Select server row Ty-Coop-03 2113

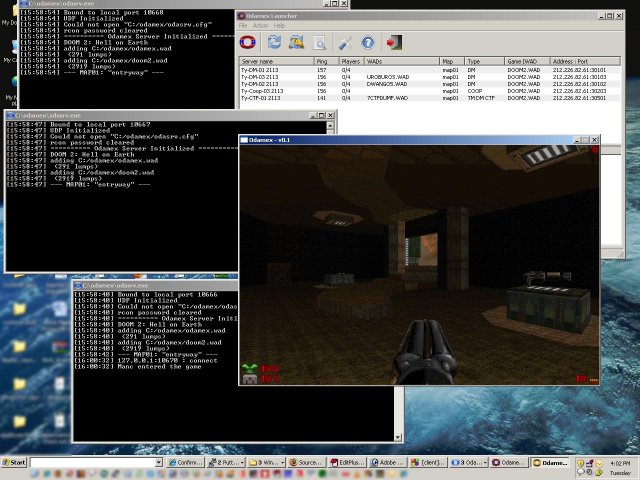click(430, 91)
